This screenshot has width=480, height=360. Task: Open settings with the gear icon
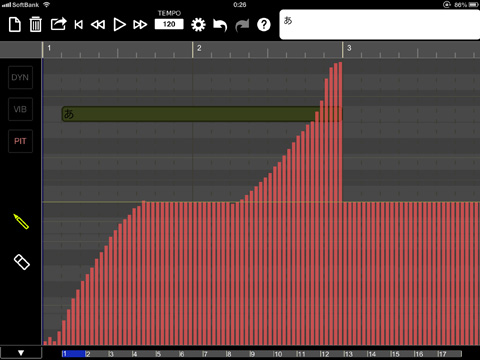pos(198,25)
